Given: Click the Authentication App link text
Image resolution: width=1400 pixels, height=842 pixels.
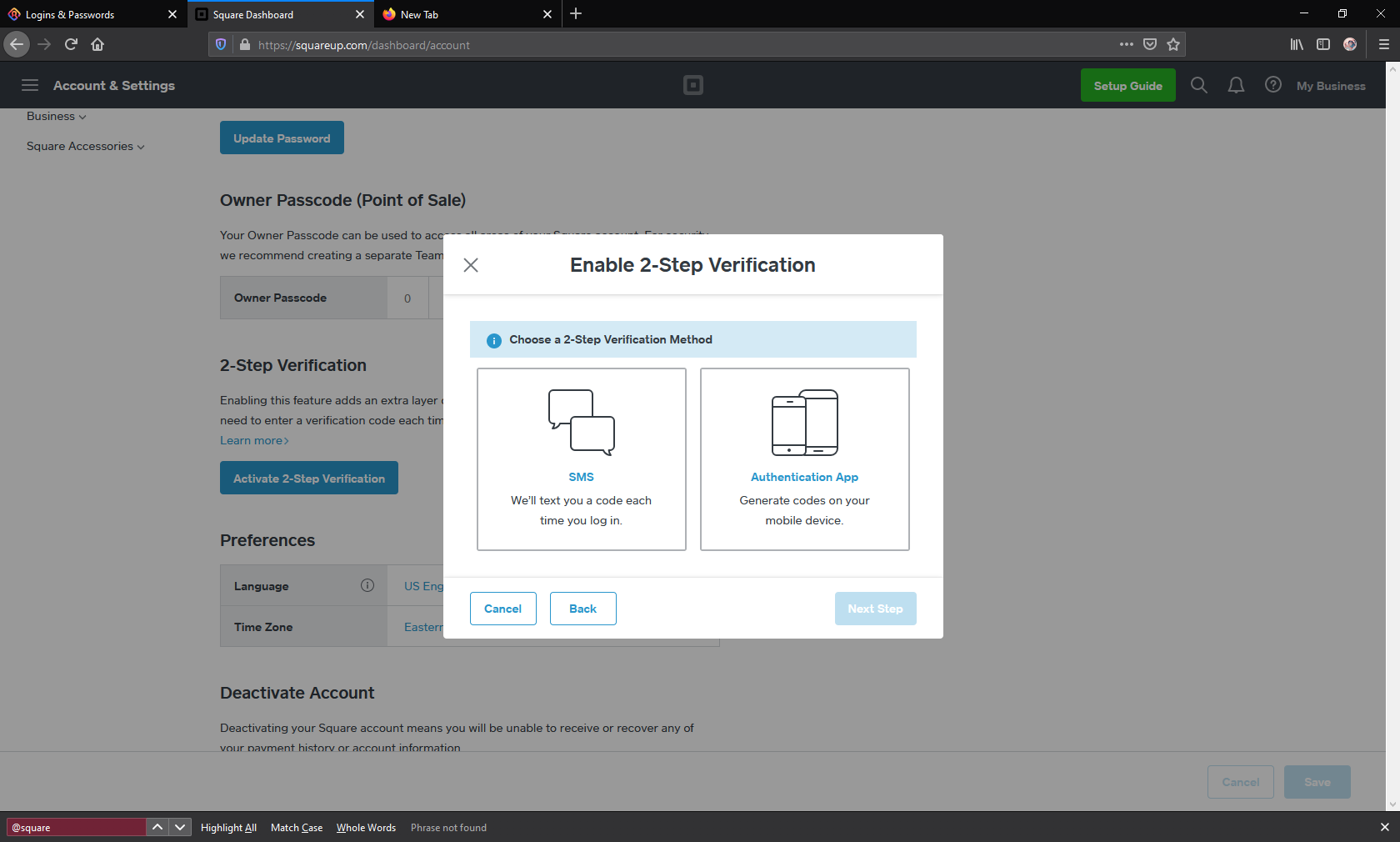Looking at the screenshot, I should point(805,477).
